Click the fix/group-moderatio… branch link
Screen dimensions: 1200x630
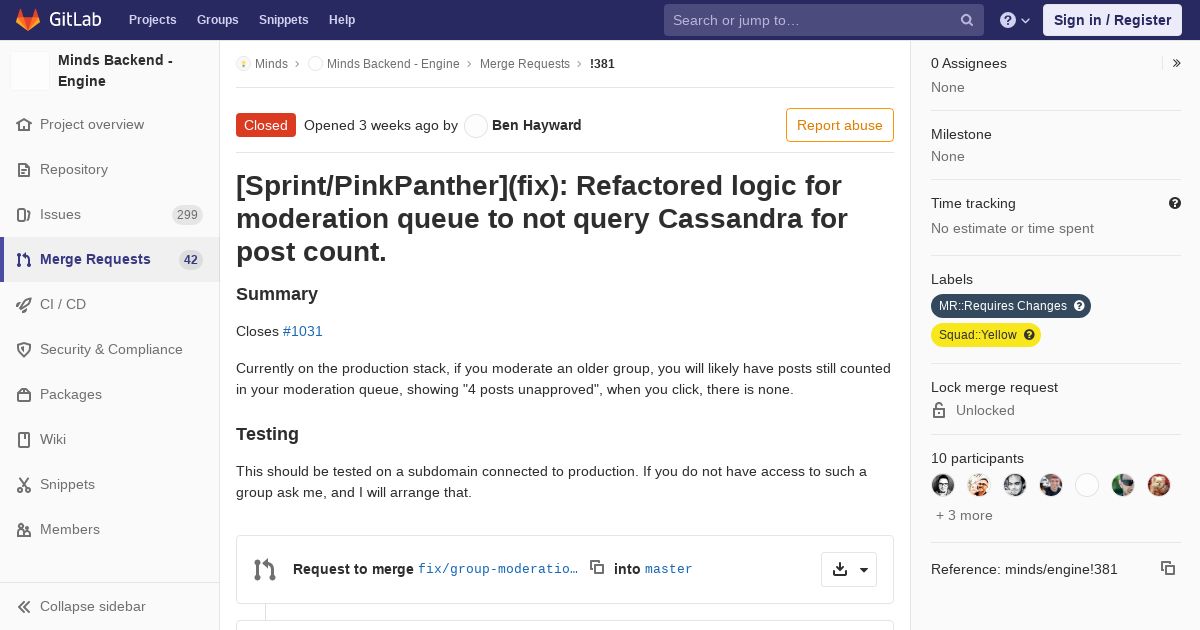point(498,569)
